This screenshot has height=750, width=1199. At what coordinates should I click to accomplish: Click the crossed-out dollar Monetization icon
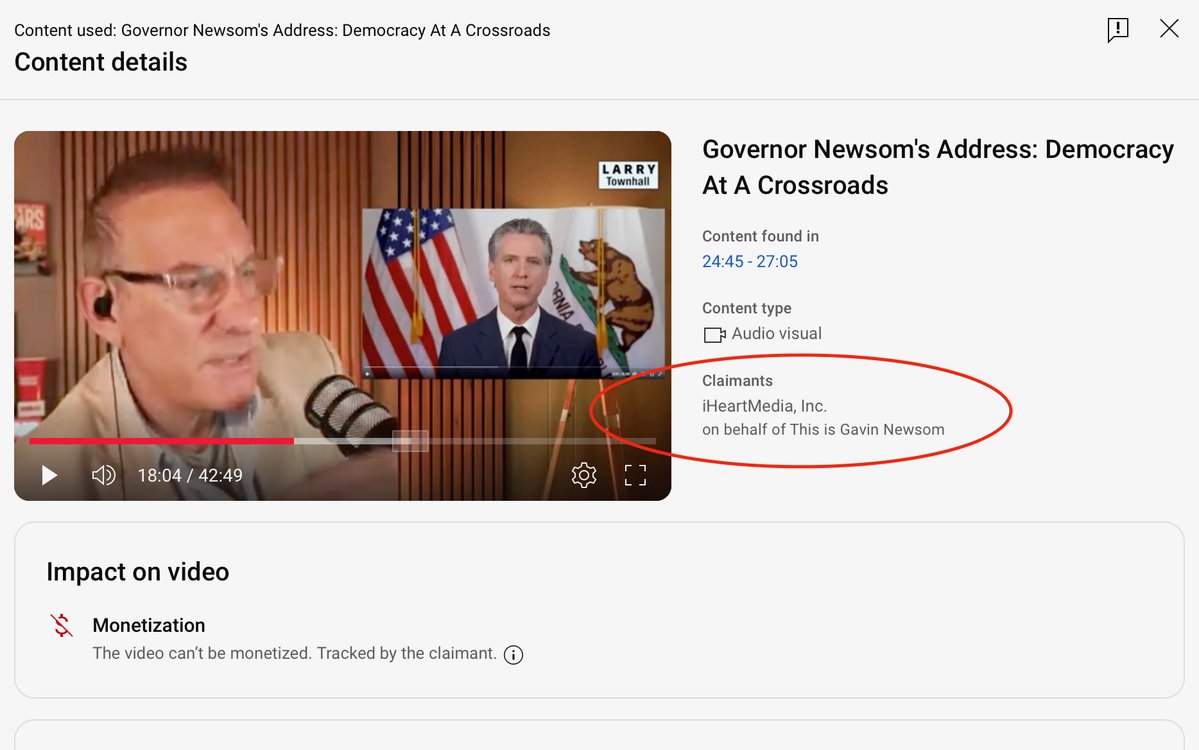[61, 625]
